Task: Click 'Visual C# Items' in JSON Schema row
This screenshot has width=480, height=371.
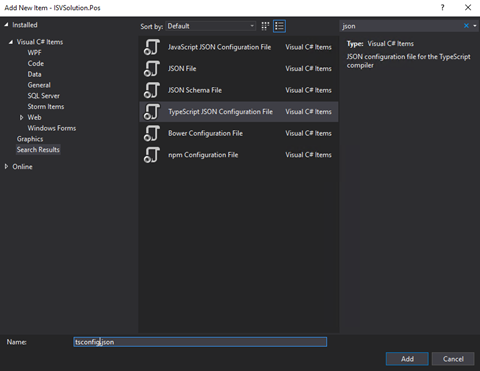Action: [308, 90]
